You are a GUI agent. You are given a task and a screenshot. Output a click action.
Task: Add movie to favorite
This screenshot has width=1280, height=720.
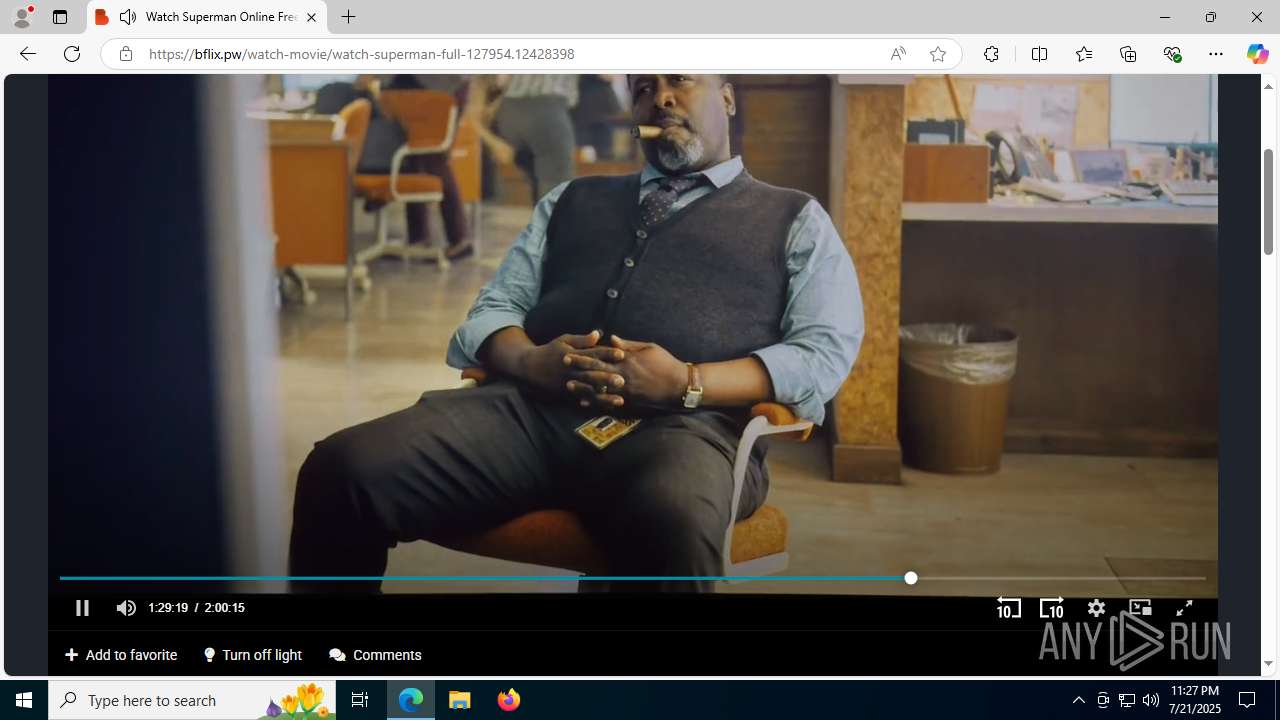pyautogui.click(x=121, y=655)
